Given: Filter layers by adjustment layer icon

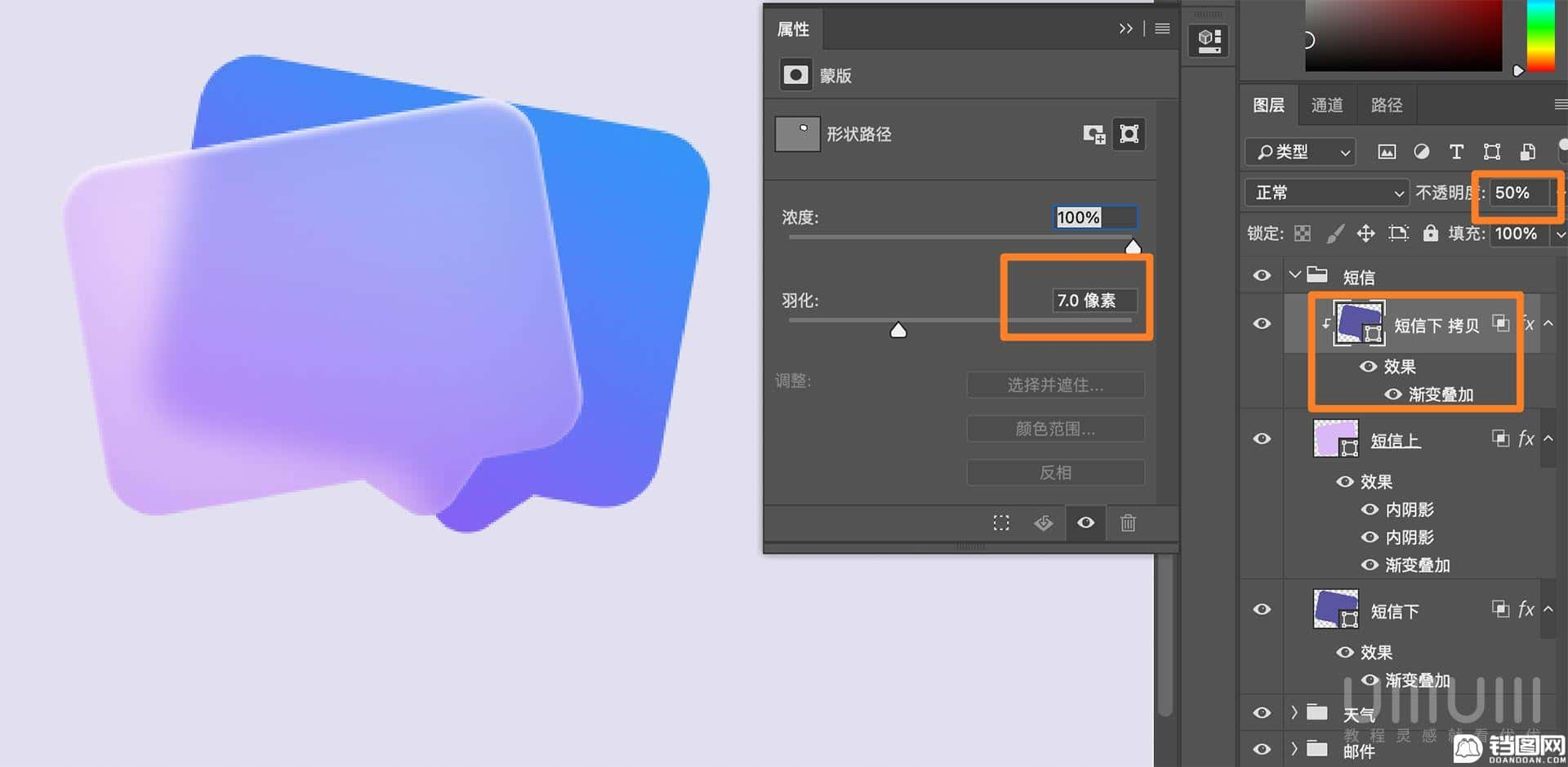Looking at the screenshot, I should point(1422,152).
